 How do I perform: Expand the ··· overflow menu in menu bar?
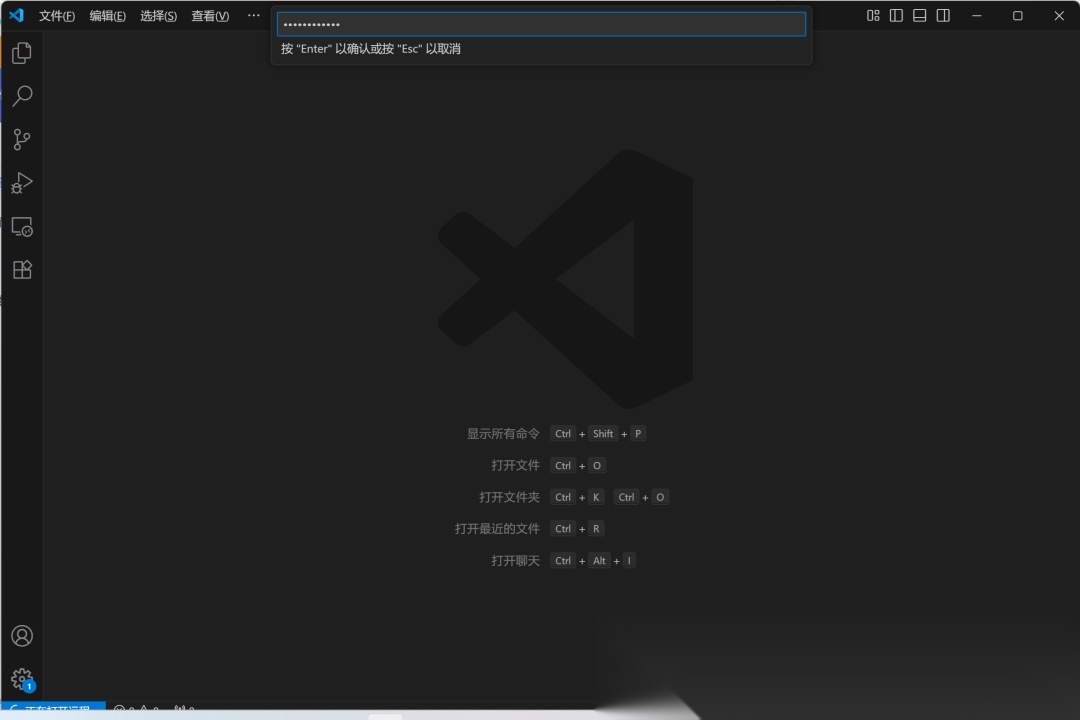[x=253, y=15]
